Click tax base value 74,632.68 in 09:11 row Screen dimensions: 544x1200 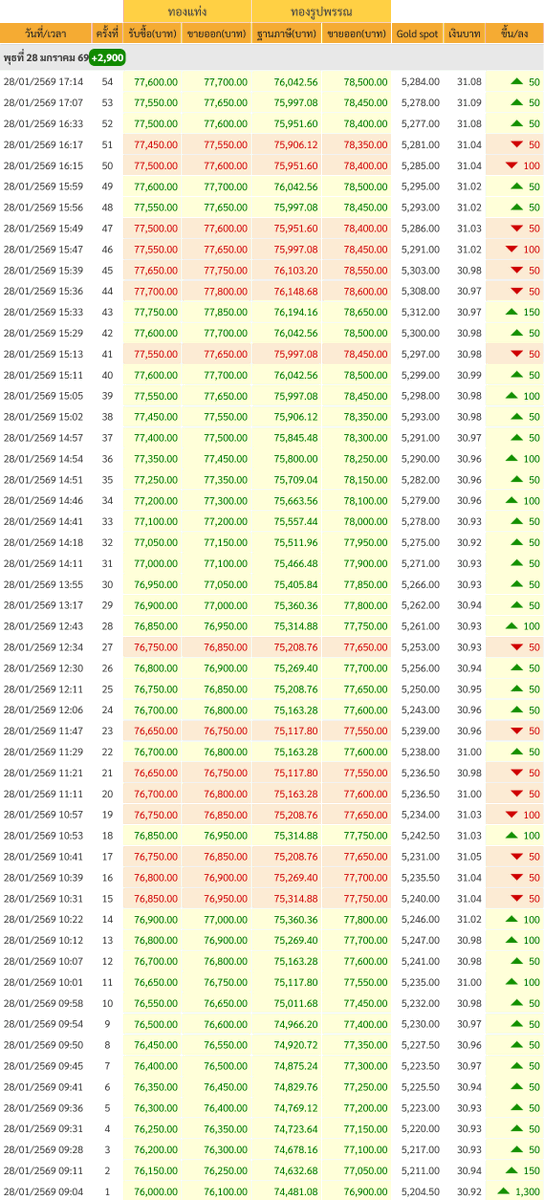pyautogui.click(x=296, y=1170)
